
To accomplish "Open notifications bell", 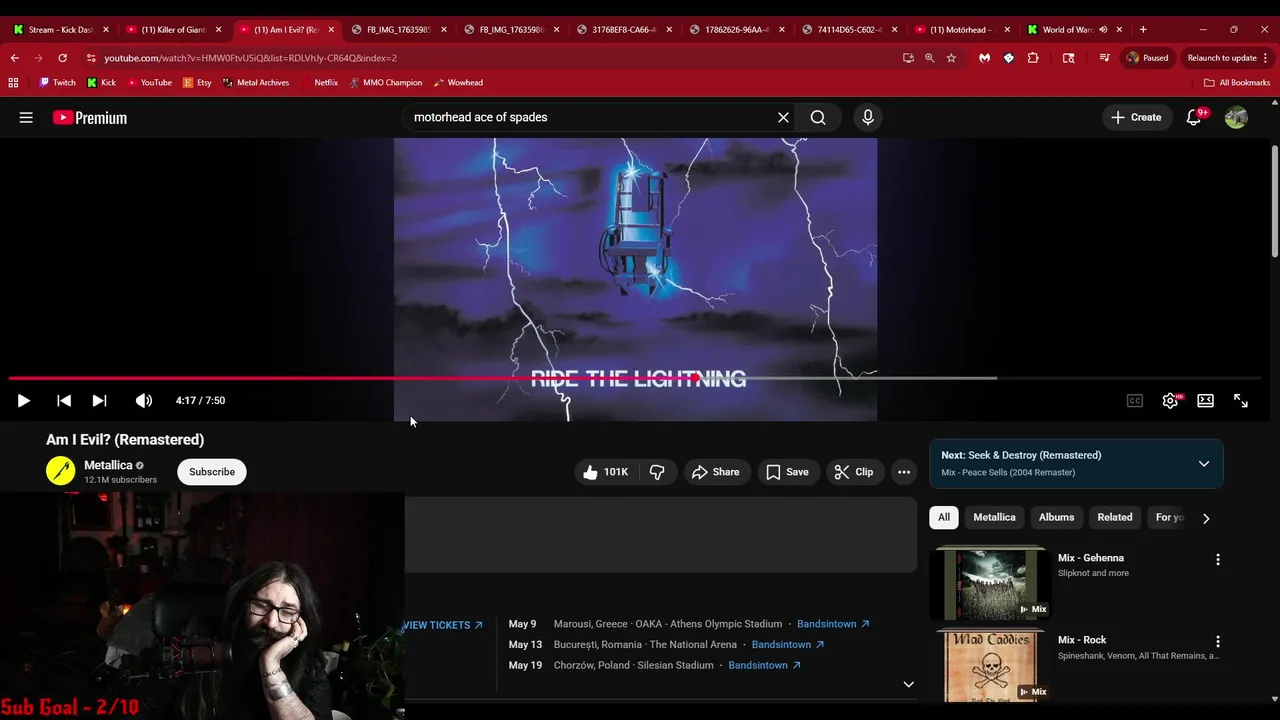I will tap(1194, 117).
